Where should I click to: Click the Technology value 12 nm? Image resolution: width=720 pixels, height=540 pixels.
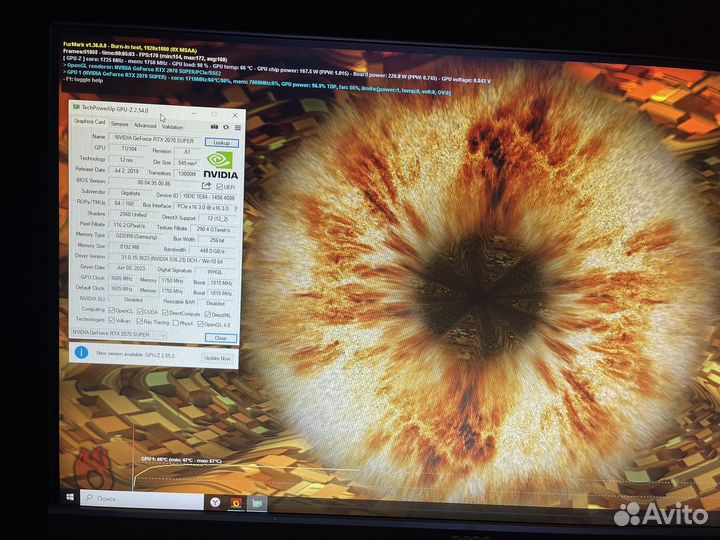pos(126,160)
